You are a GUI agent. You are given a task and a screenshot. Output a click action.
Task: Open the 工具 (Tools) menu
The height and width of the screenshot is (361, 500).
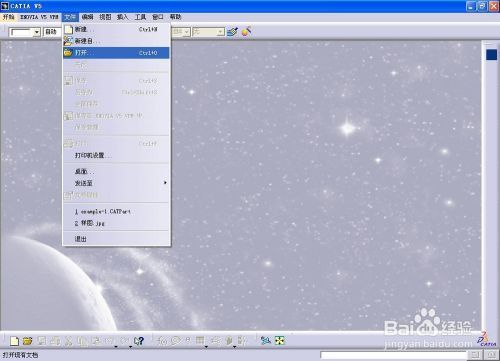140,17
